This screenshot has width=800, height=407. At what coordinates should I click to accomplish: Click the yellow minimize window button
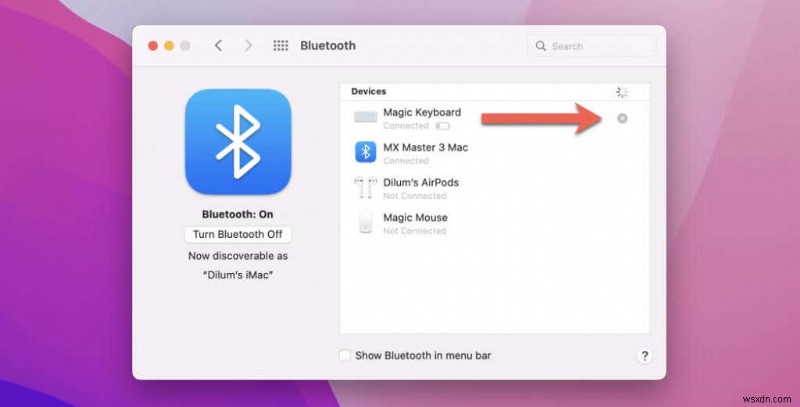click(x=169, y=46)
